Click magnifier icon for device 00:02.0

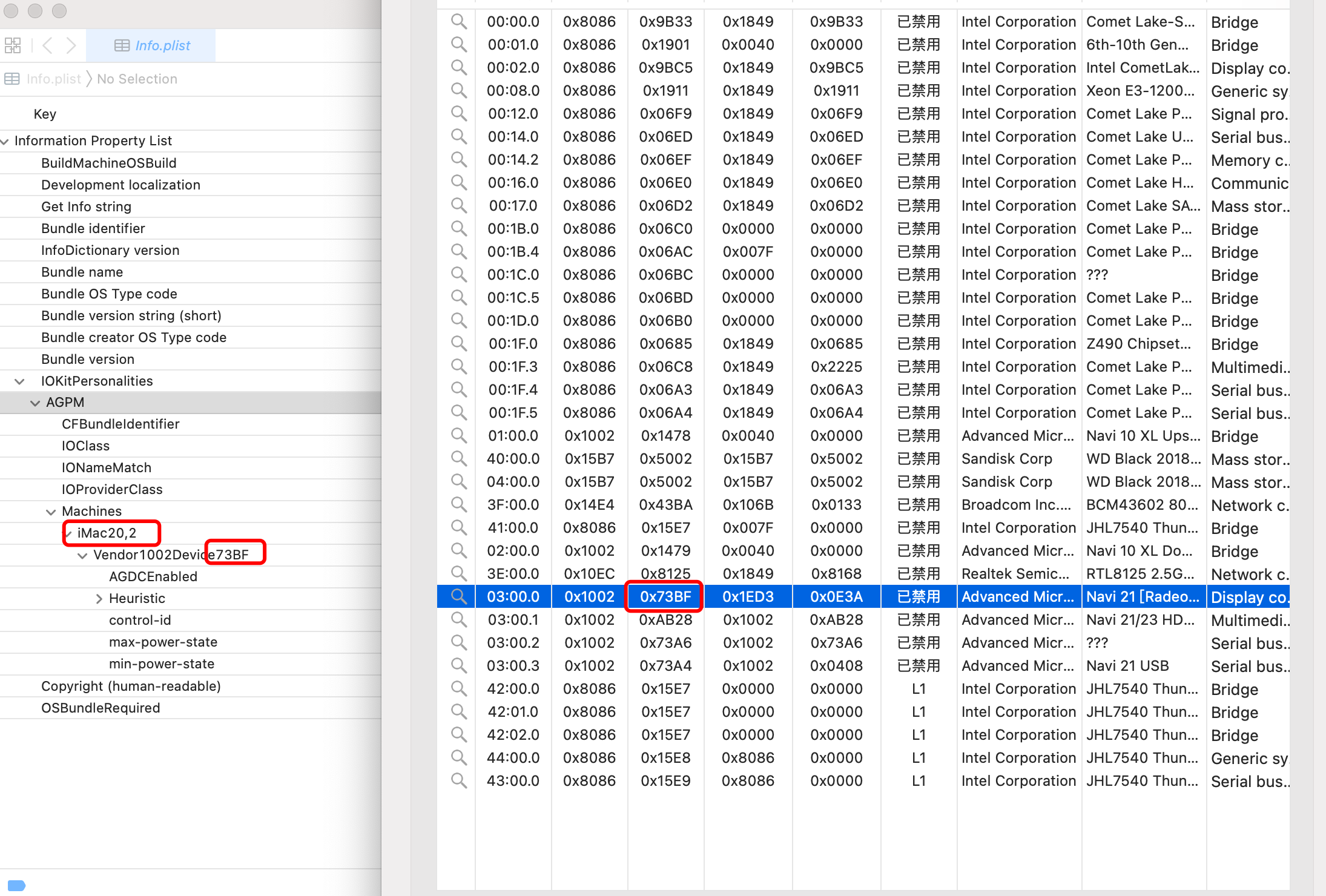[x=459, y=67]
